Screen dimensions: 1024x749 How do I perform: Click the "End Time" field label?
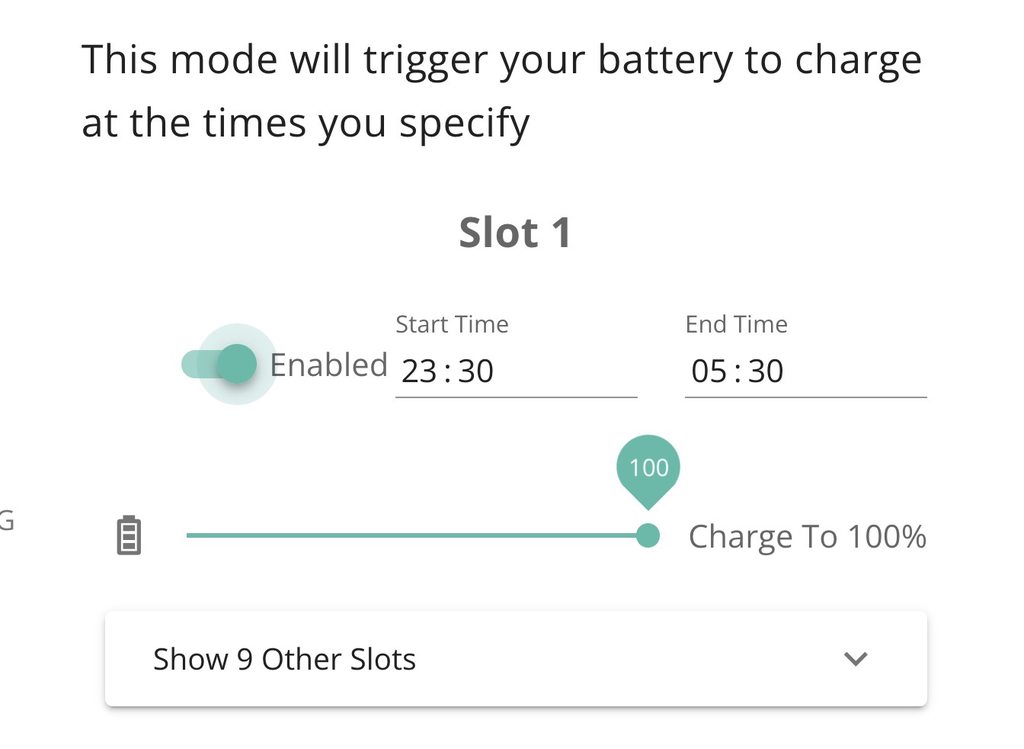pos(736,324)
